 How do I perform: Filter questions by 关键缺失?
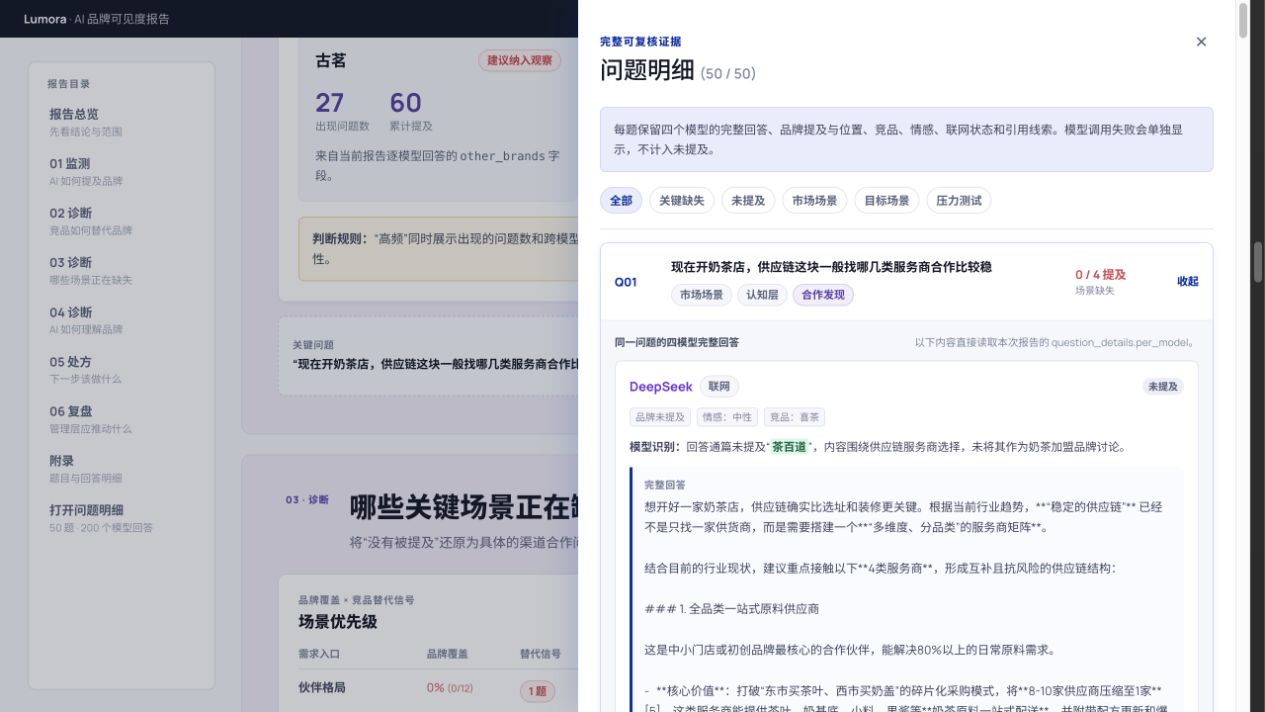[682, 200]
